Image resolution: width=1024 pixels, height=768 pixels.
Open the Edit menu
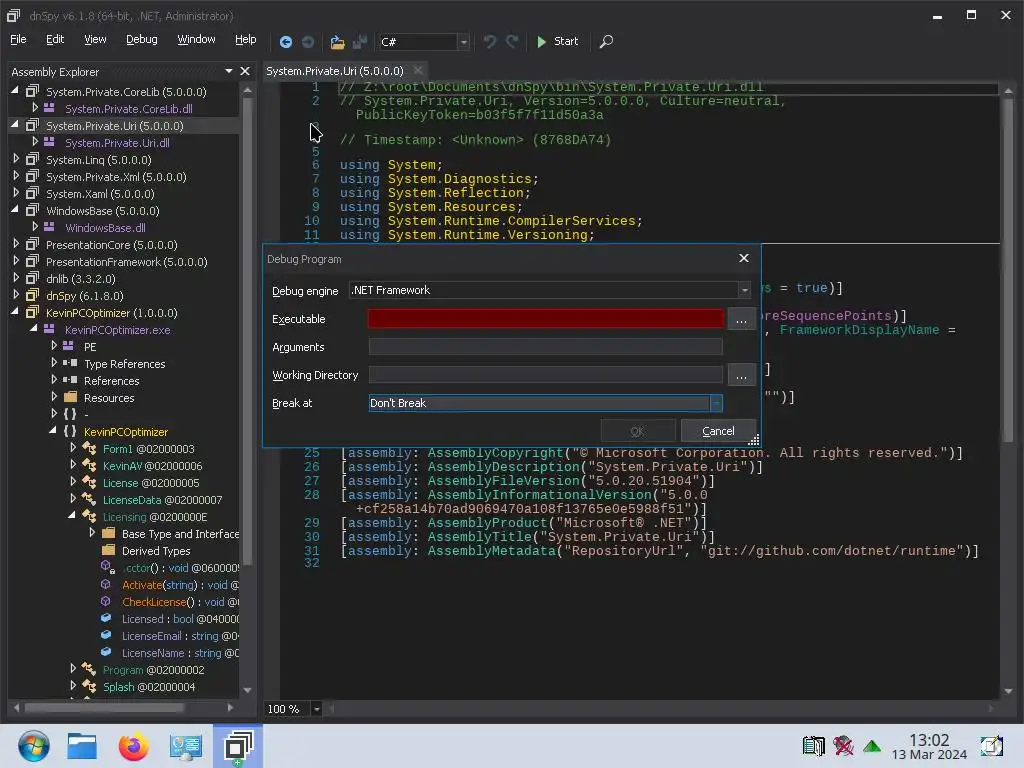coord(55,39)
